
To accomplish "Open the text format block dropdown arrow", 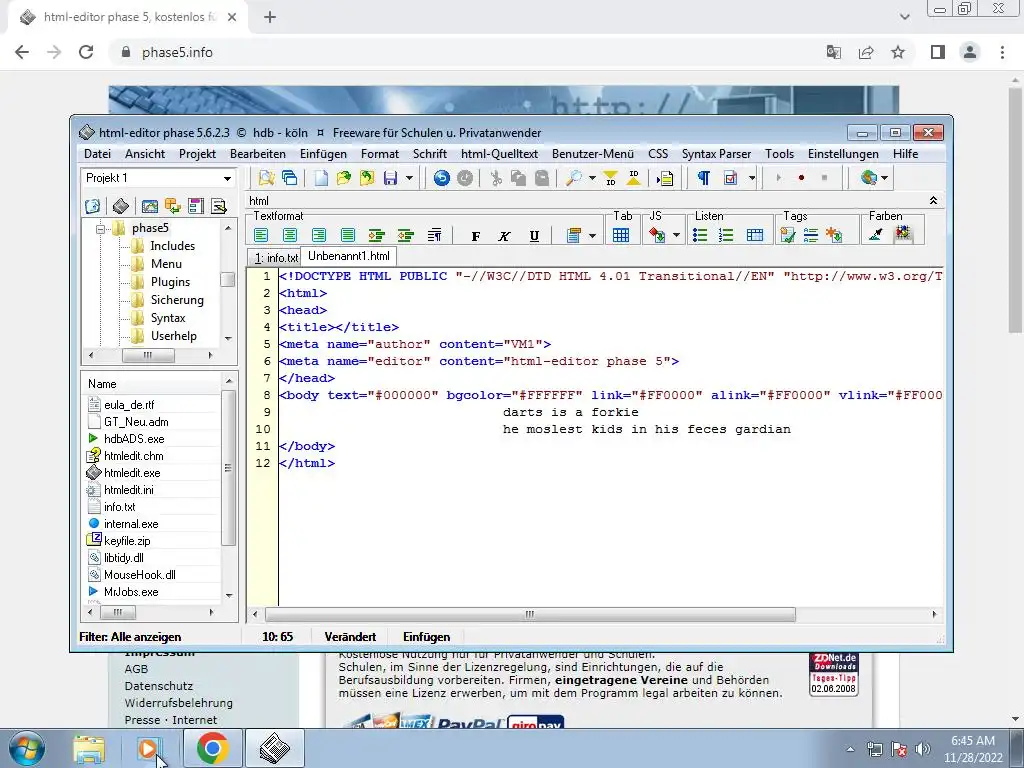I will (592, 236).
